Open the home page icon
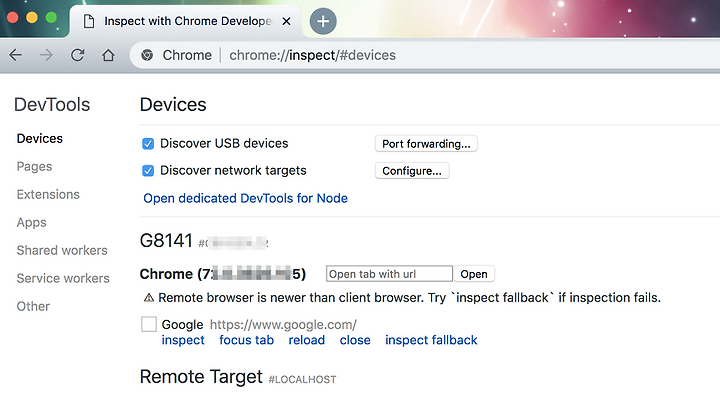The image size is (720, 411). pos(108,55)
